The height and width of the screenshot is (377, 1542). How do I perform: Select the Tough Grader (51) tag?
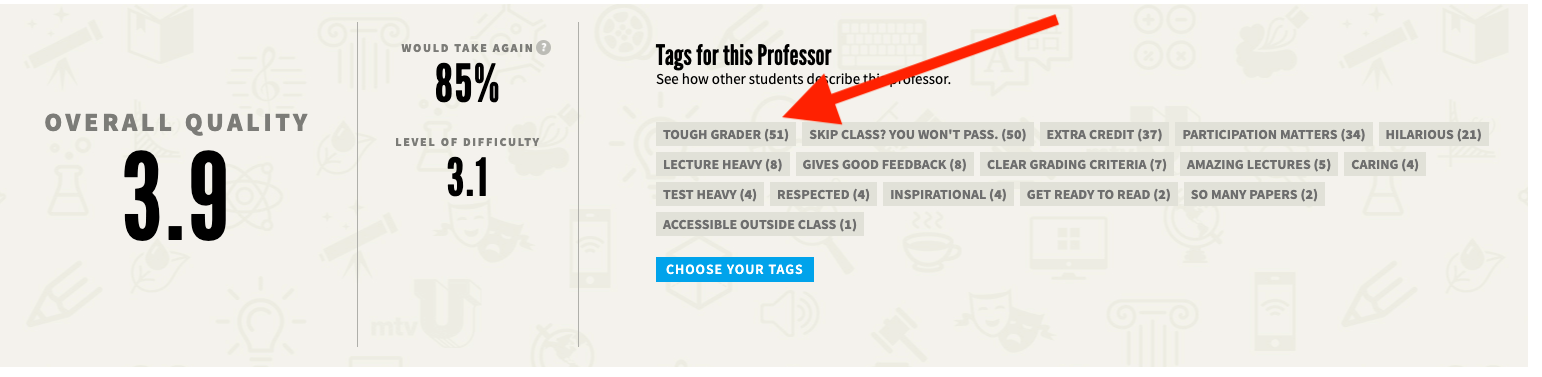point(726,134)
